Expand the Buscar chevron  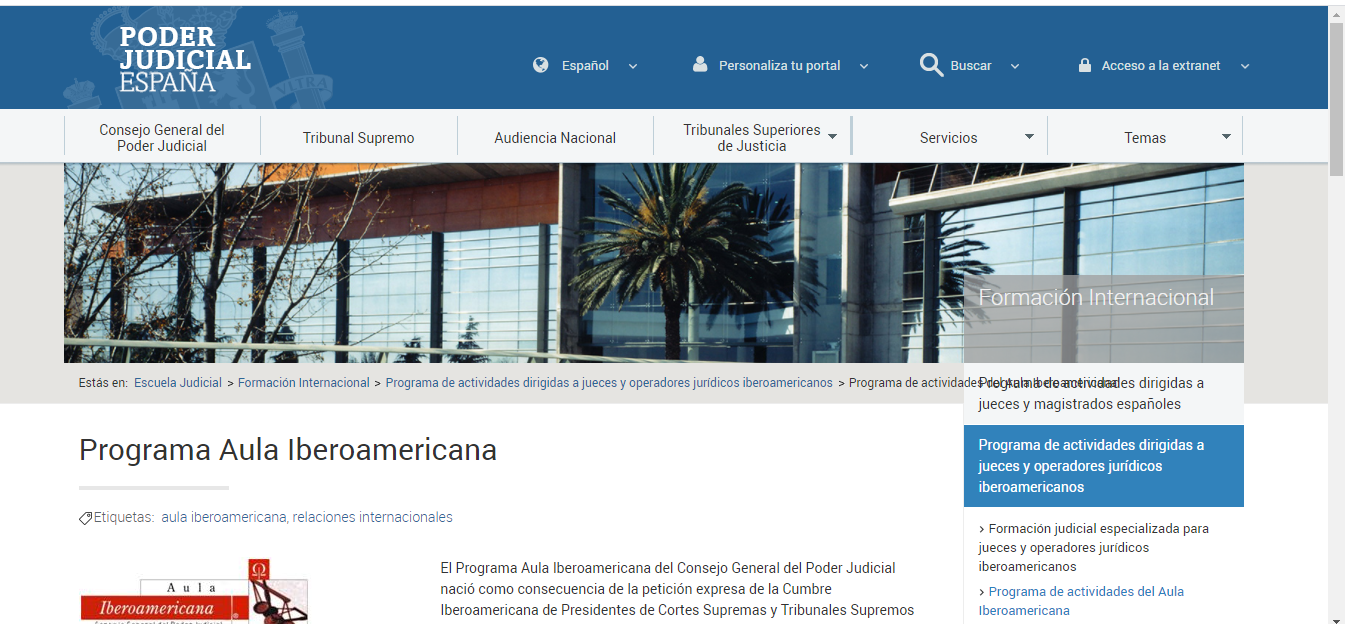click(1014, 66)
